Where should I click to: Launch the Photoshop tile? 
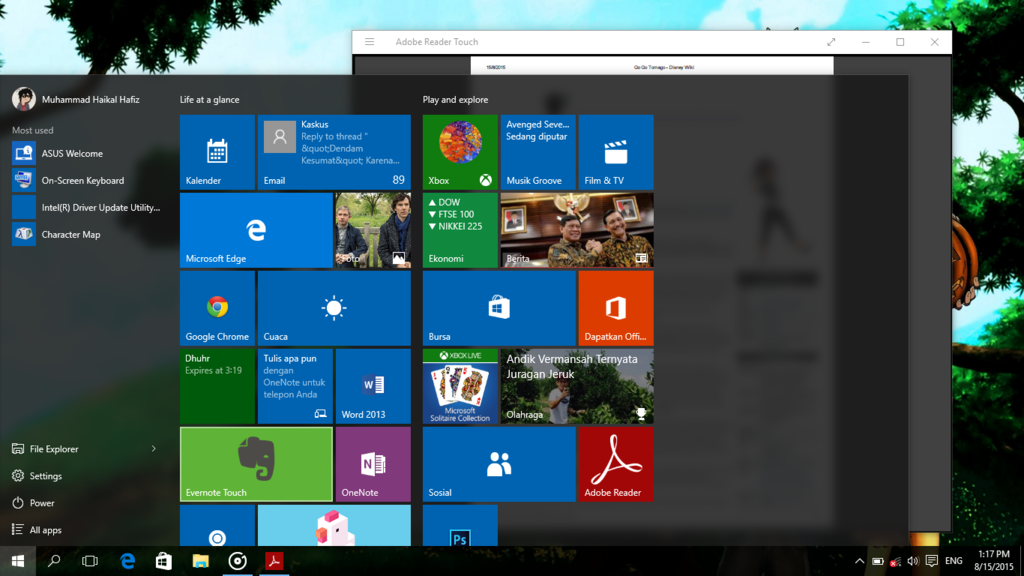point(460,525)
